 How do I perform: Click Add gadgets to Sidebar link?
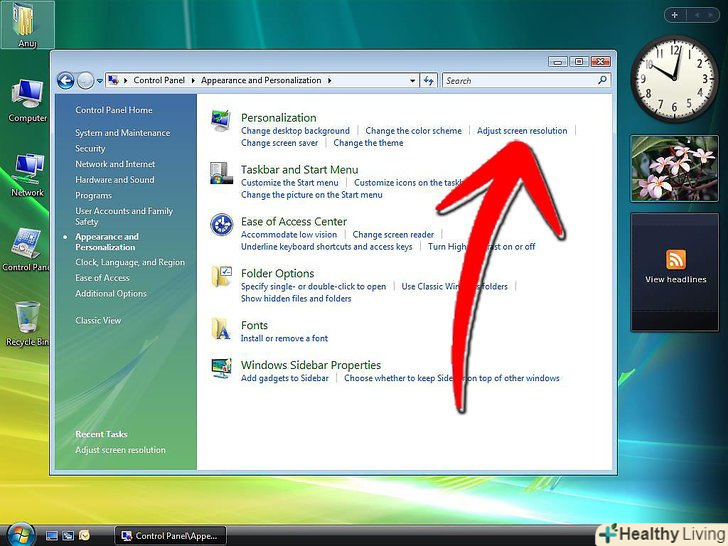[285, 378]
